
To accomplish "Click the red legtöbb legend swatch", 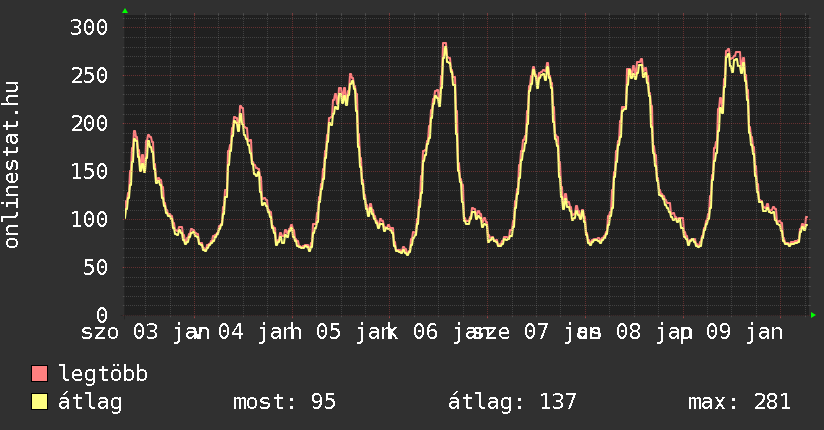I will click(x=40, y=375).
